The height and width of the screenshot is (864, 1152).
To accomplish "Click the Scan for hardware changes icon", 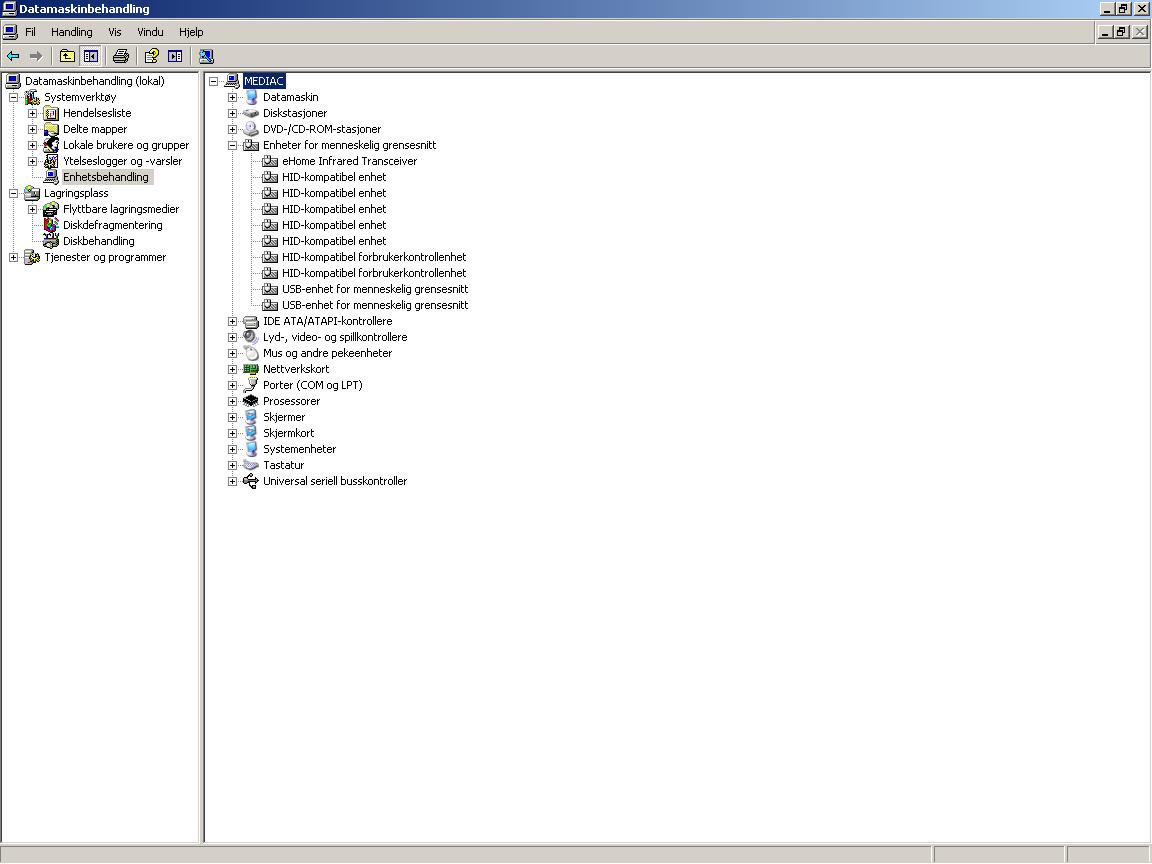I will click(x=206, y=56).
